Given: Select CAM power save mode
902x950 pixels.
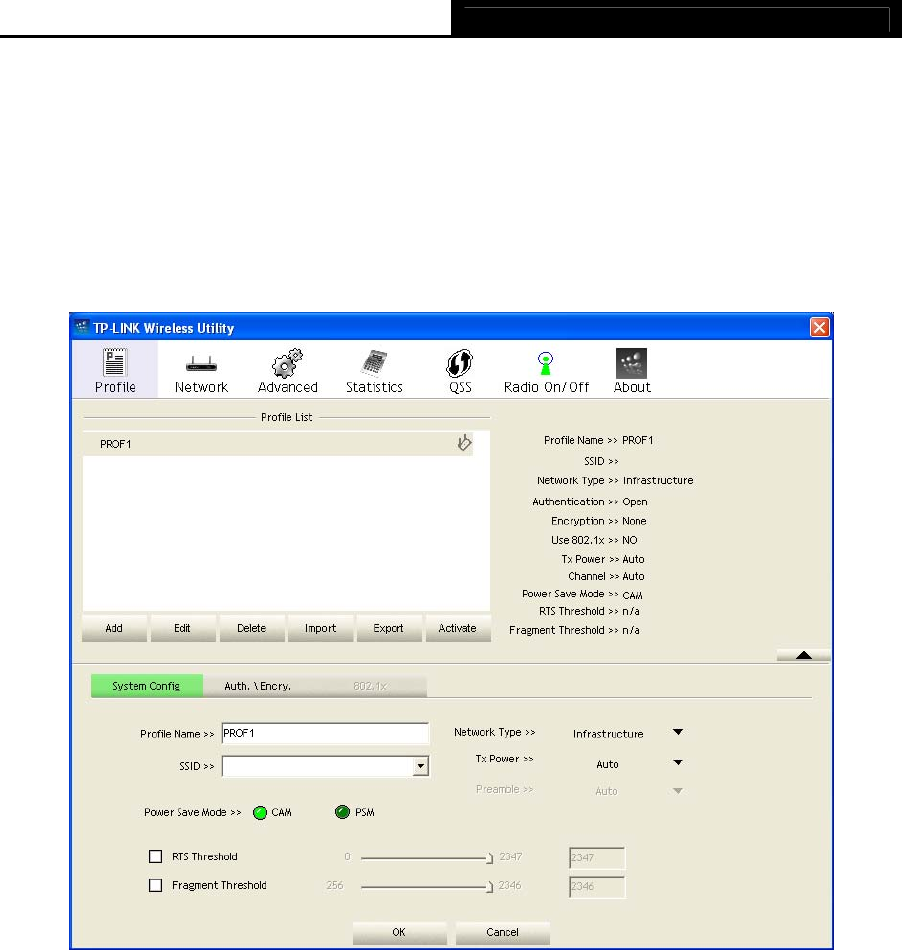Looking at the screenshot, I should click(260, 812).
